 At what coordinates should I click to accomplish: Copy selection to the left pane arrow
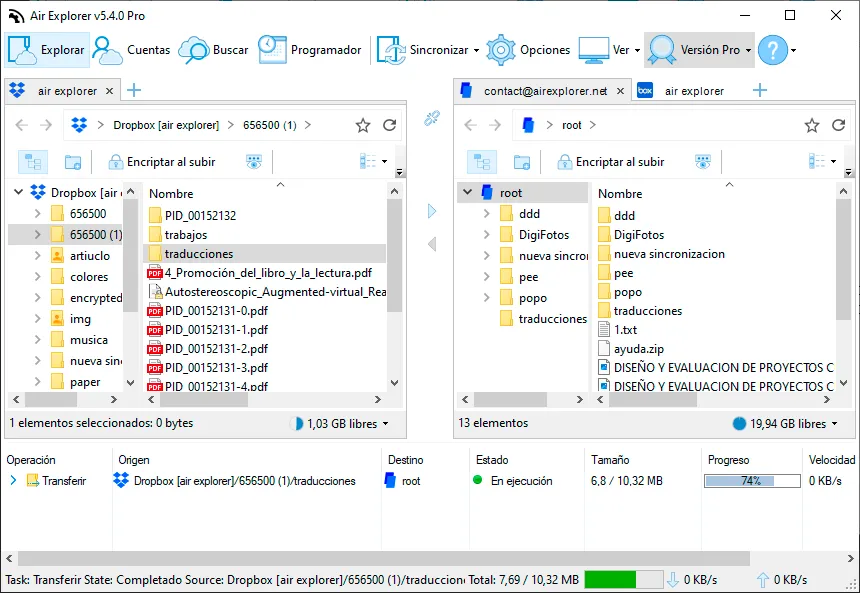point(432,244)
